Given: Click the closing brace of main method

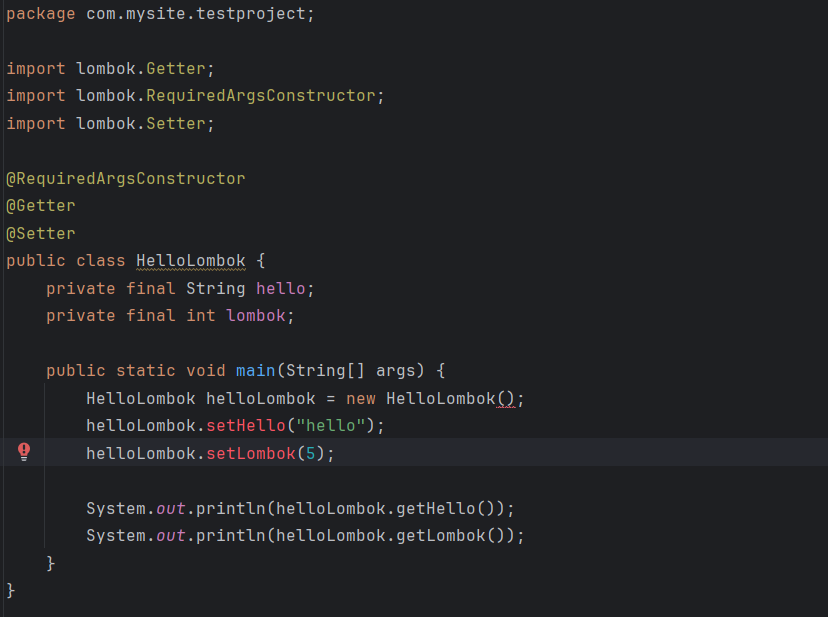Looking at the screenshot, I should (51, 563).
